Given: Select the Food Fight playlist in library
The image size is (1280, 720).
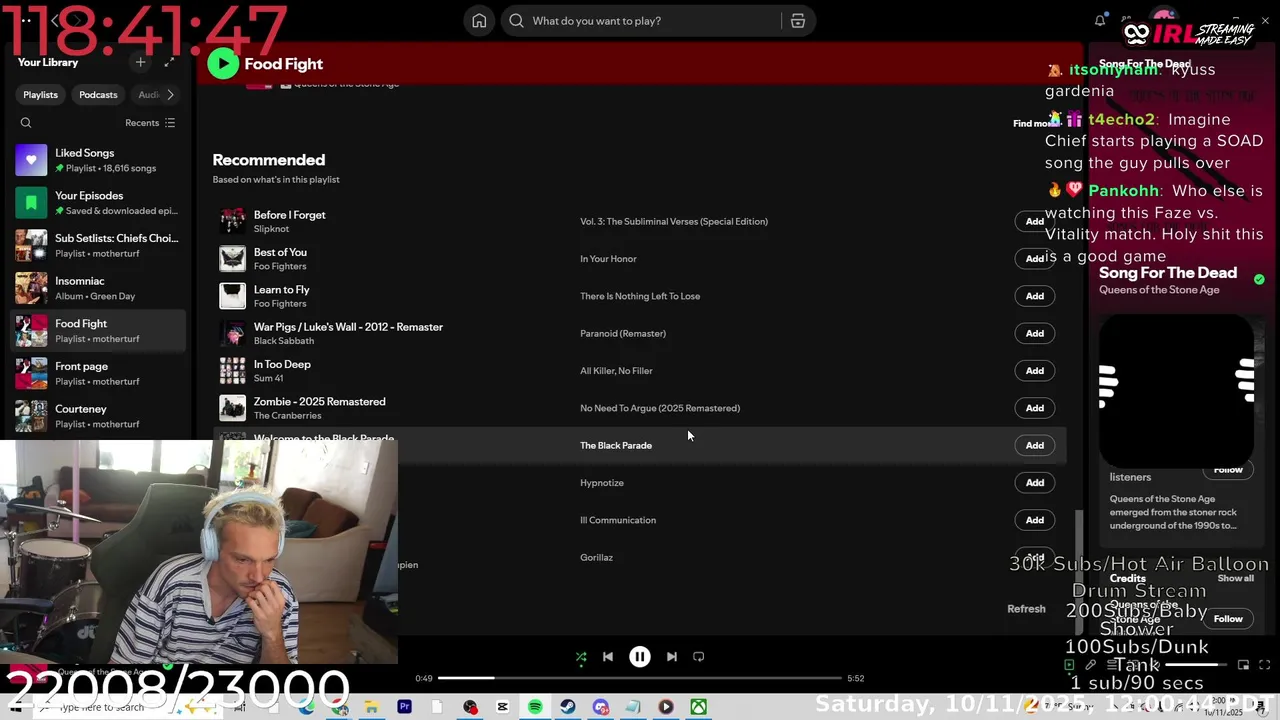Looking at the screenshot, I should [x=98, y=331].
